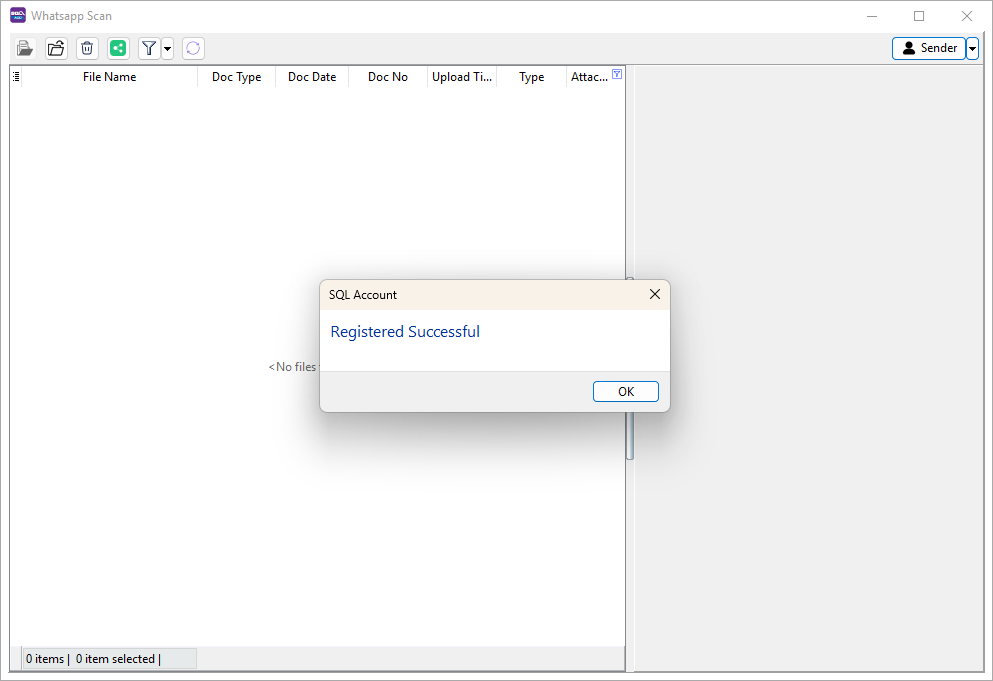Sort by Doc Type column header
Viewport: 993px width, 681px height.
[x=236, y=77]
